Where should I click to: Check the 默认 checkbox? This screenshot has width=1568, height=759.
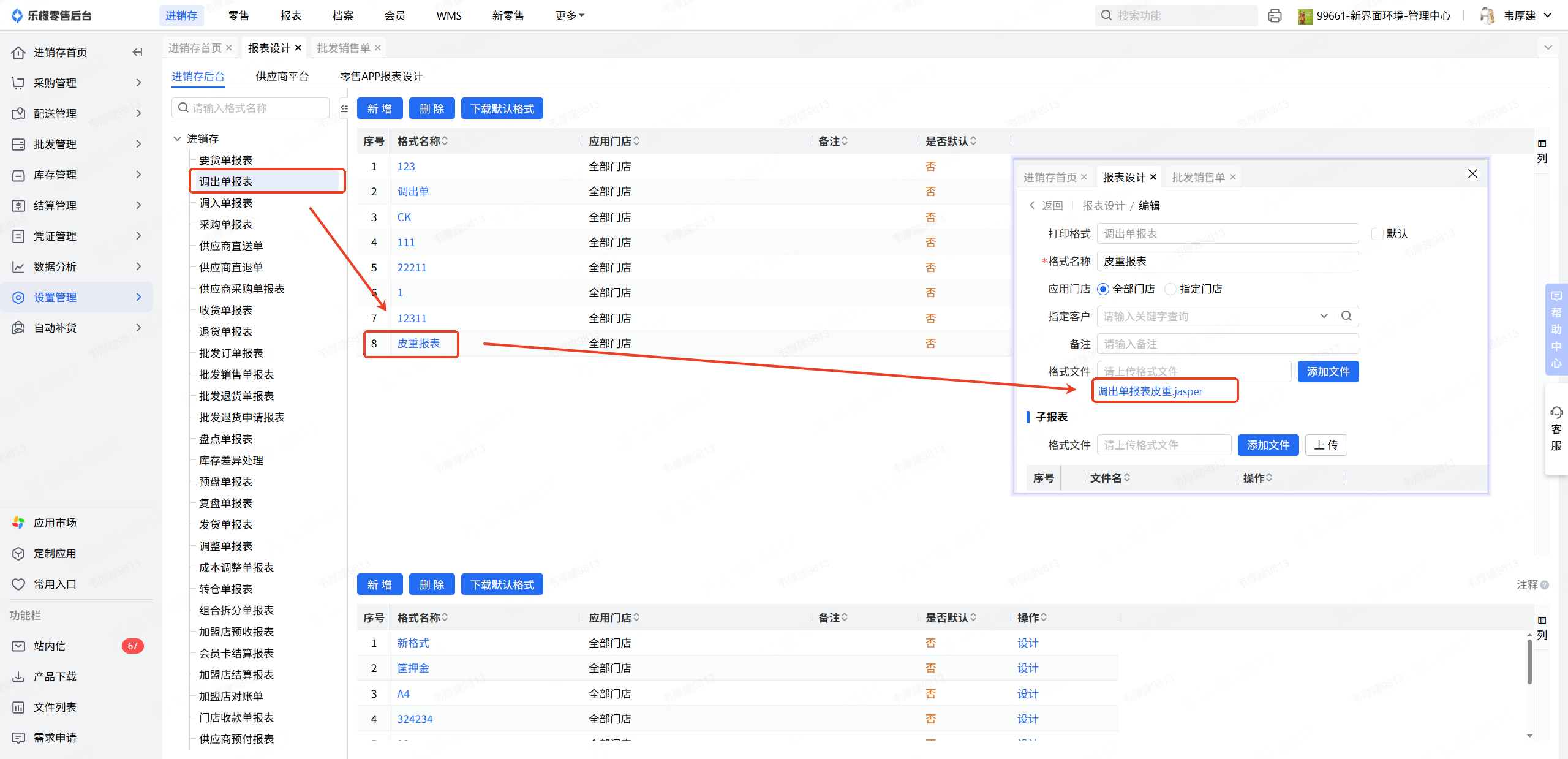pos(1378,233)
